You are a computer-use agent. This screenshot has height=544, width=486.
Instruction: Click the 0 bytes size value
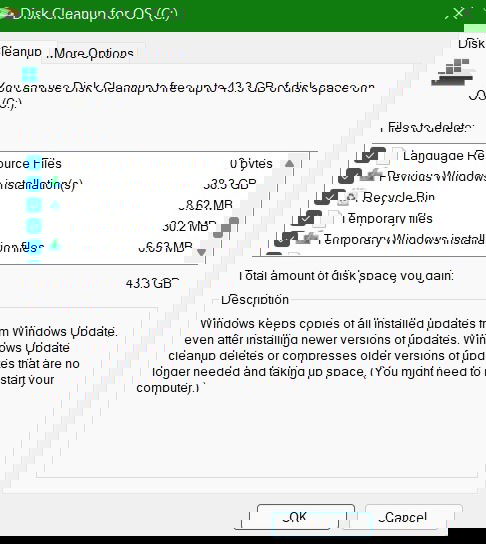[251, 163]
